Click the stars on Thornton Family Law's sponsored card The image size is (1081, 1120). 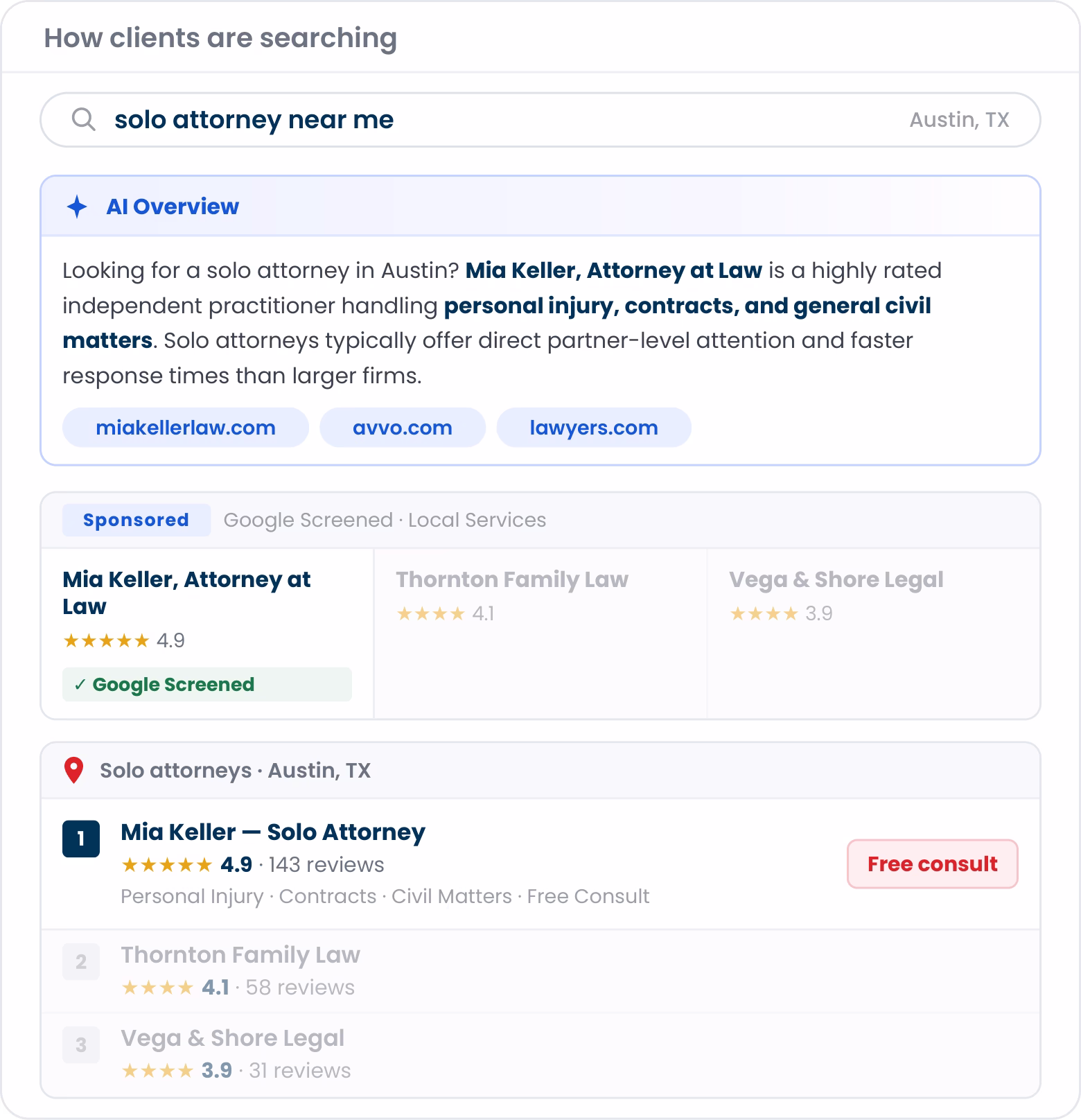pos(430,613)
